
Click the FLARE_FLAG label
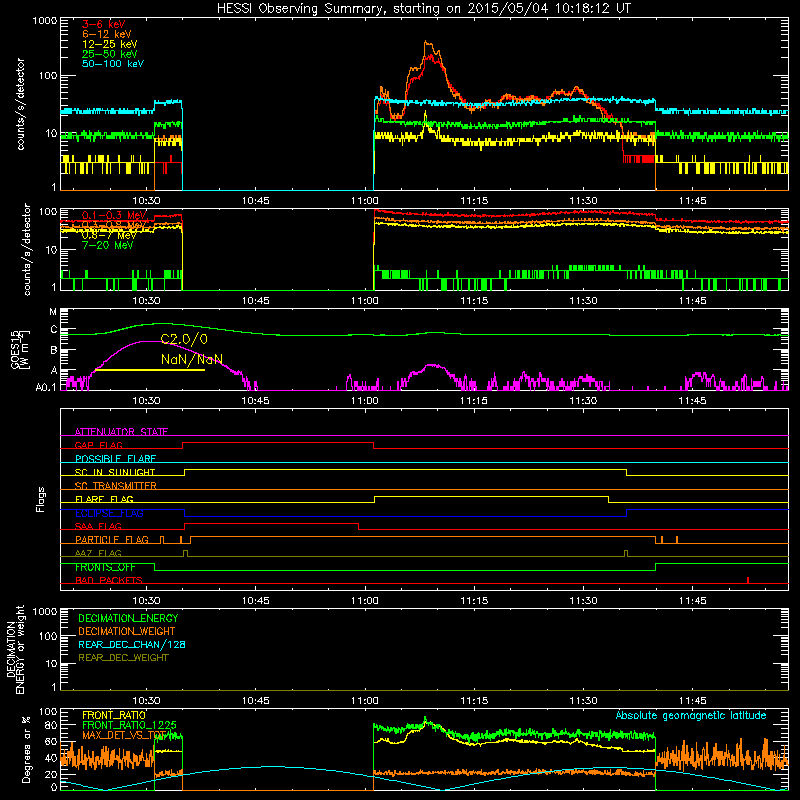tap(104, 499)
